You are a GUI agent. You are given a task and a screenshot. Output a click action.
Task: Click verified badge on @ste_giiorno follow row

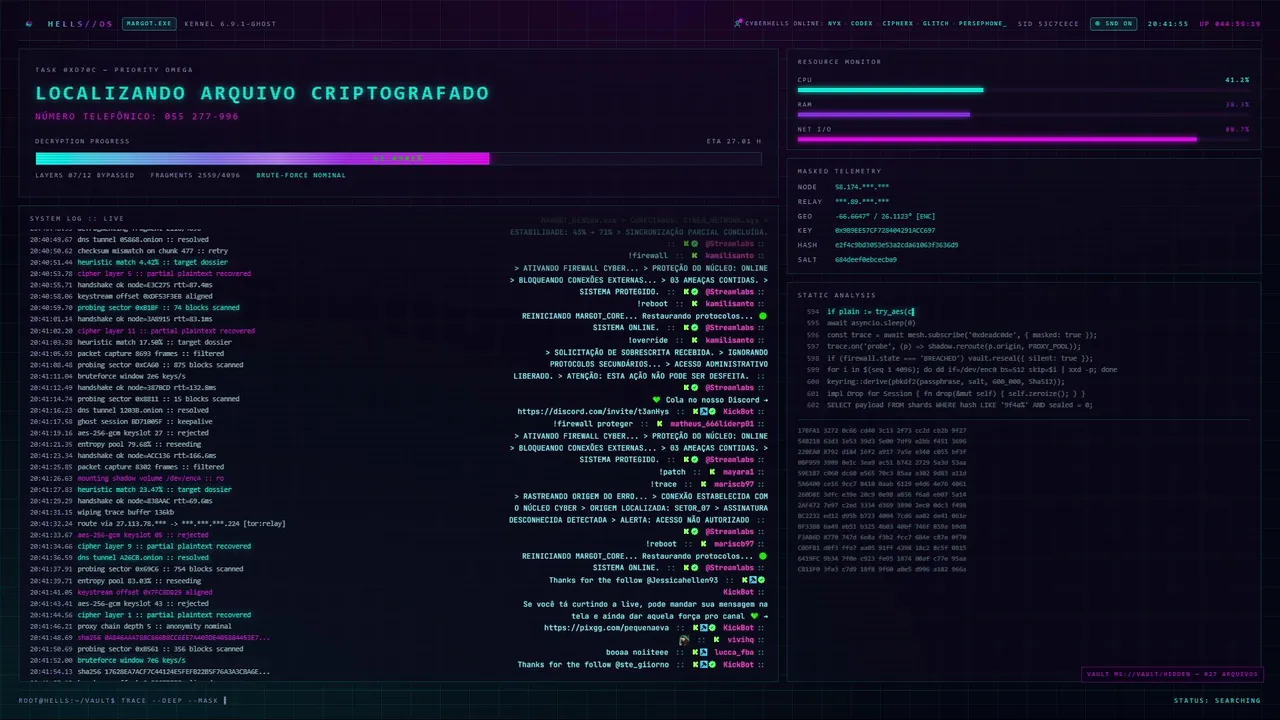[x=712, y=664]
